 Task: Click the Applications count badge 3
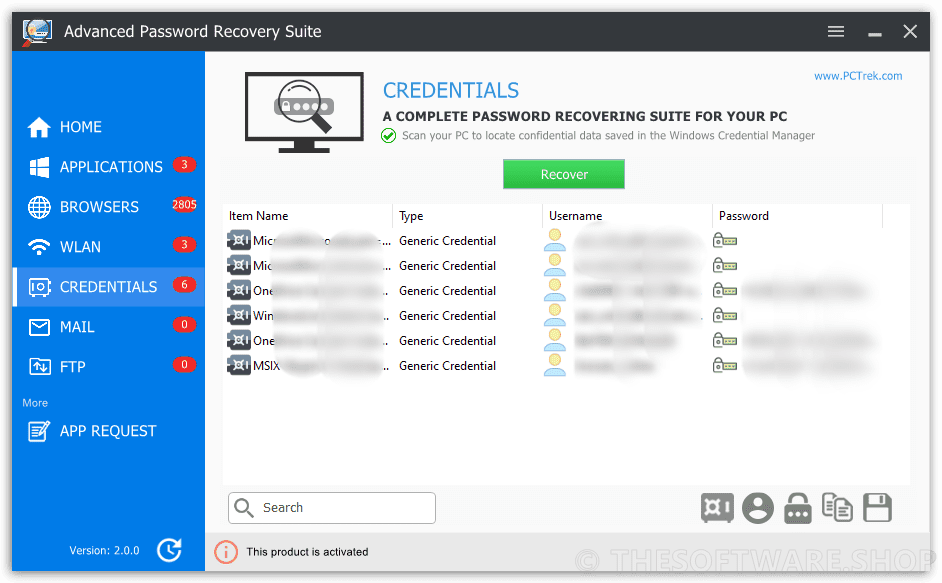point(184,165)
